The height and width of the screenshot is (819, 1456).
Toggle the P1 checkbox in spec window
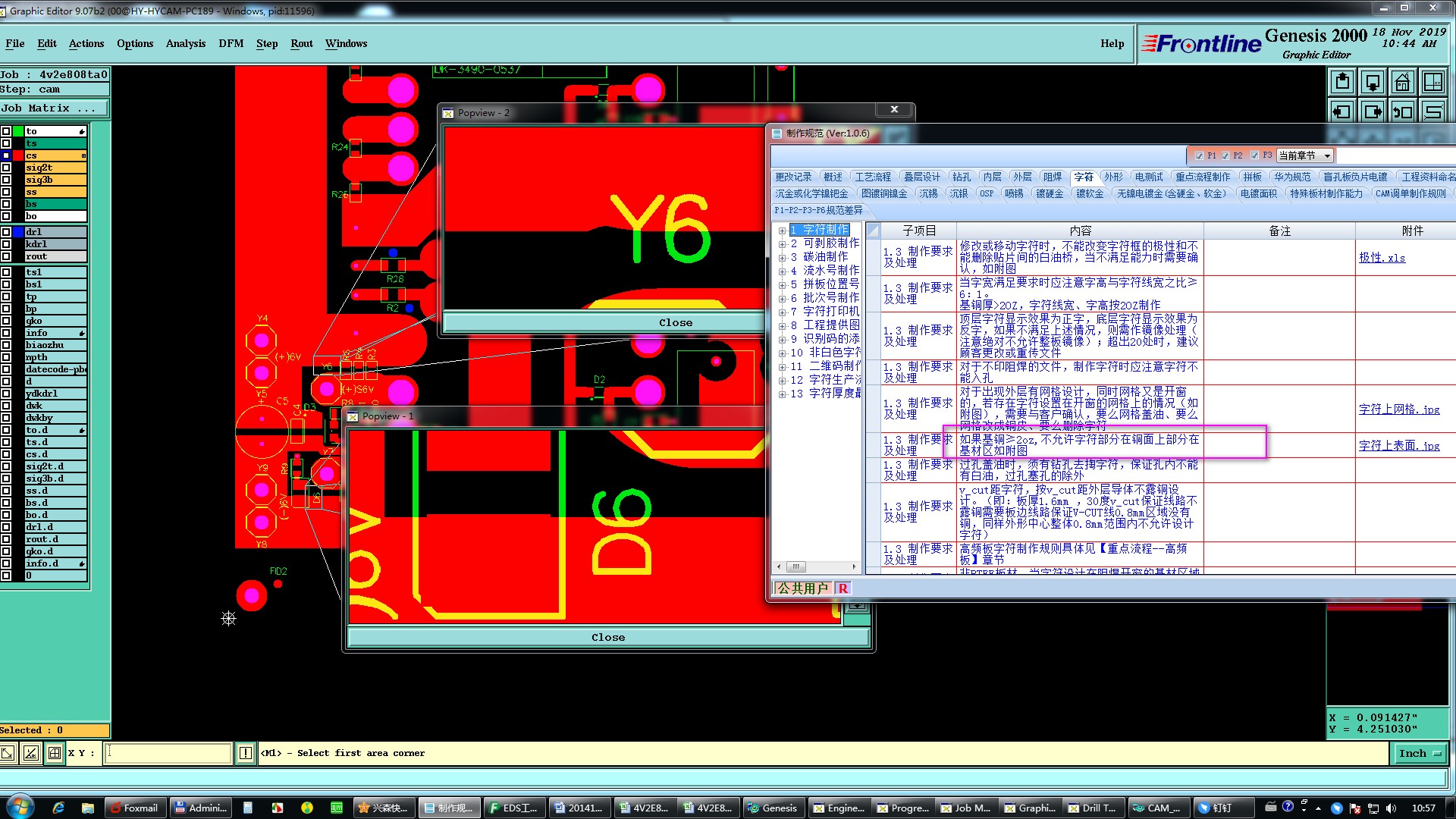pos(1200,155)
